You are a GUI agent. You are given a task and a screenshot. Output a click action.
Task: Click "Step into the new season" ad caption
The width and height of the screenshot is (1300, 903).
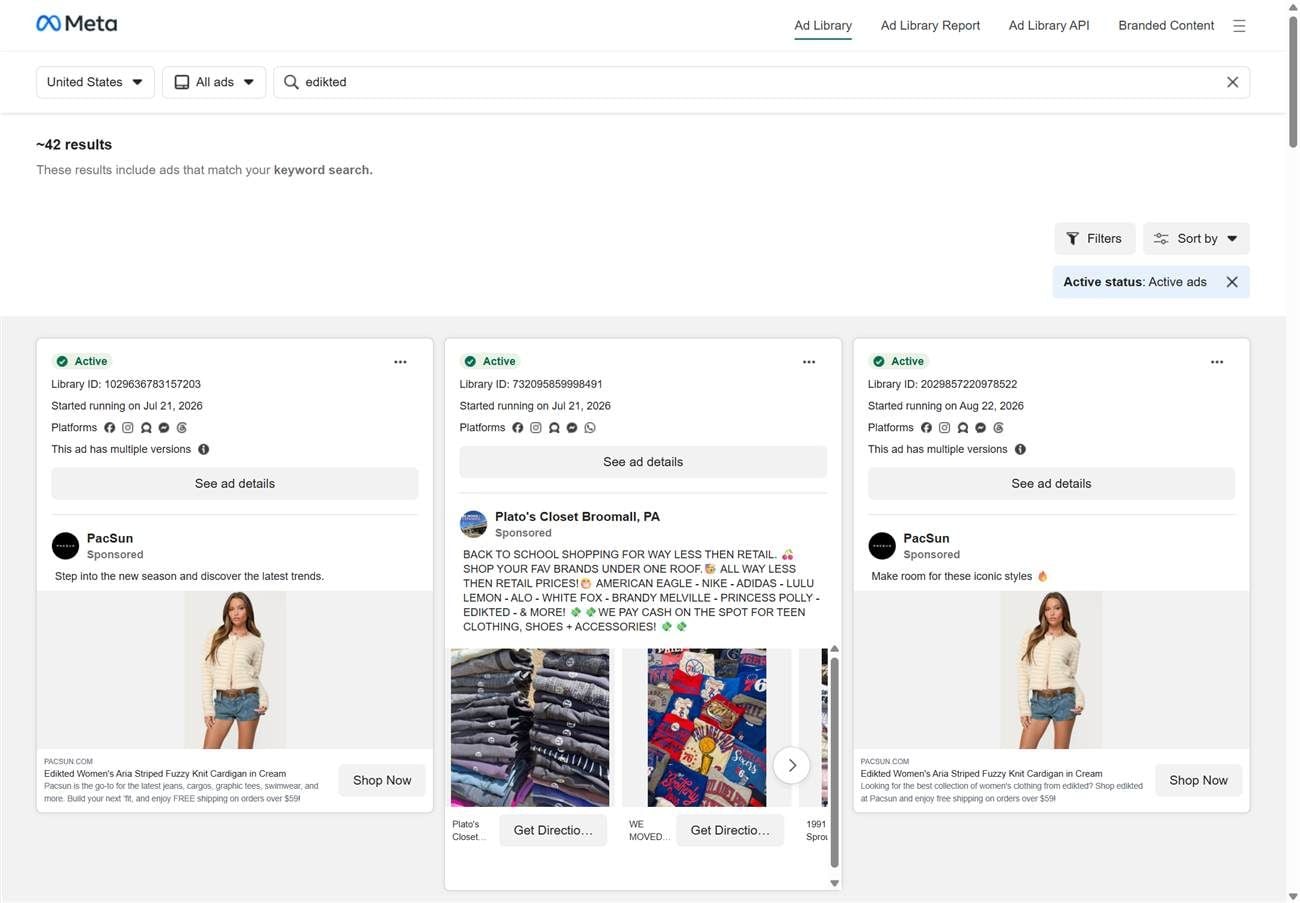click(x=189, y=577)
